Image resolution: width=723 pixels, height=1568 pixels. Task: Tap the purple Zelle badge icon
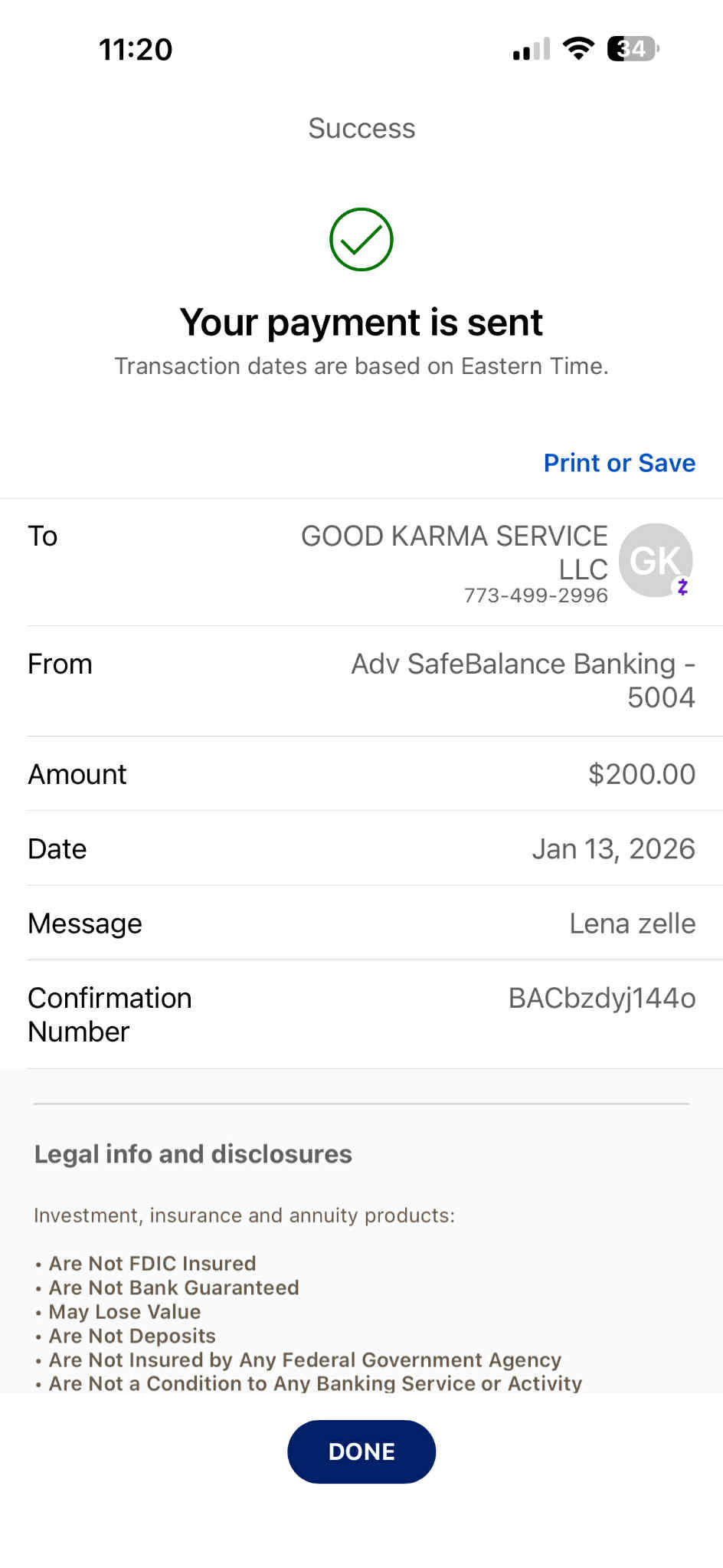(682, 587)
